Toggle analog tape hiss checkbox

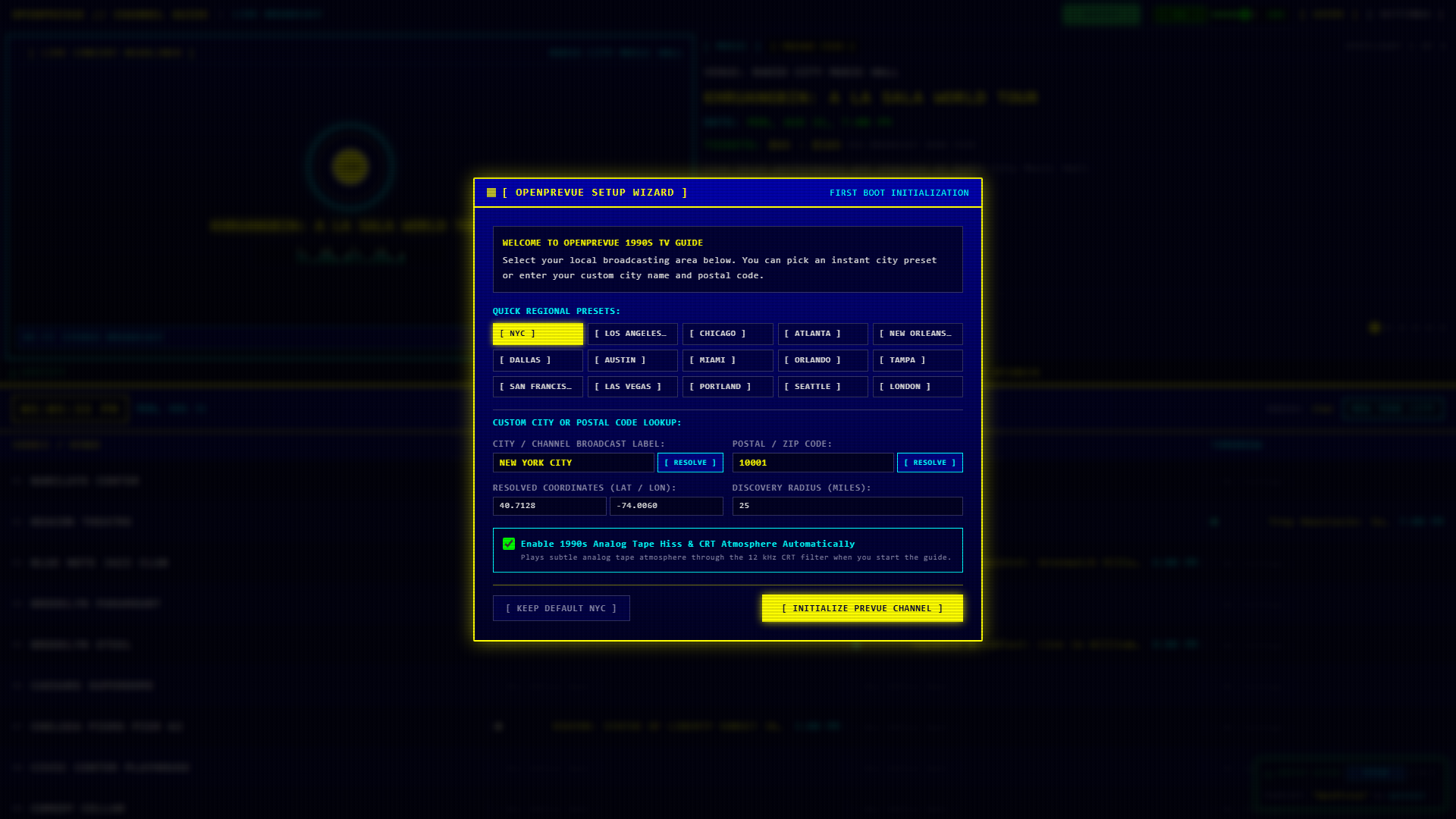509,544
